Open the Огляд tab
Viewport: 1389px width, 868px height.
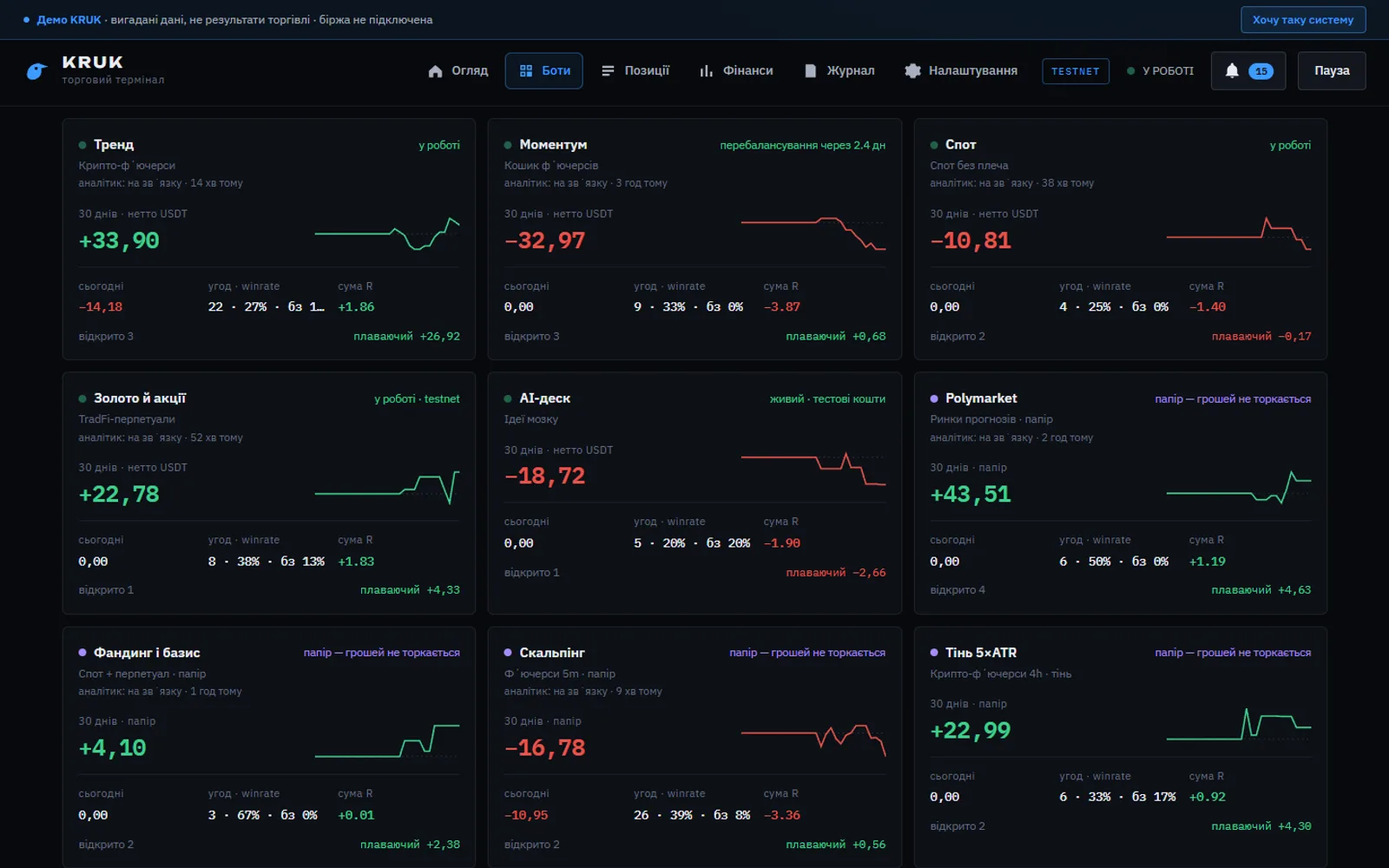click(x=458, y=71)
